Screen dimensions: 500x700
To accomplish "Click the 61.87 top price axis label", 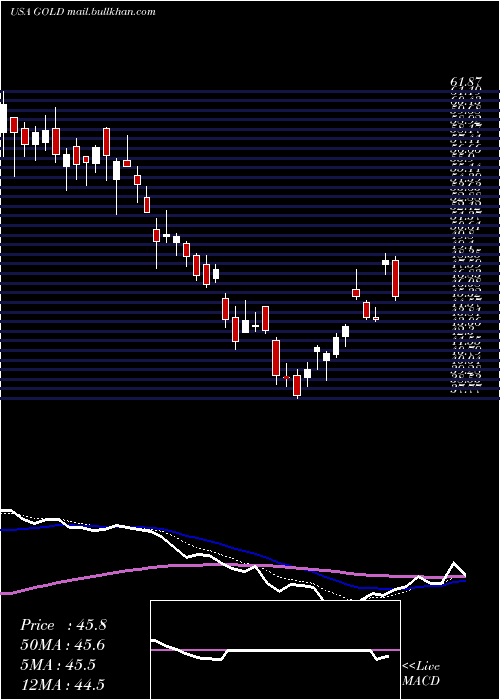I will coord(467,83).
